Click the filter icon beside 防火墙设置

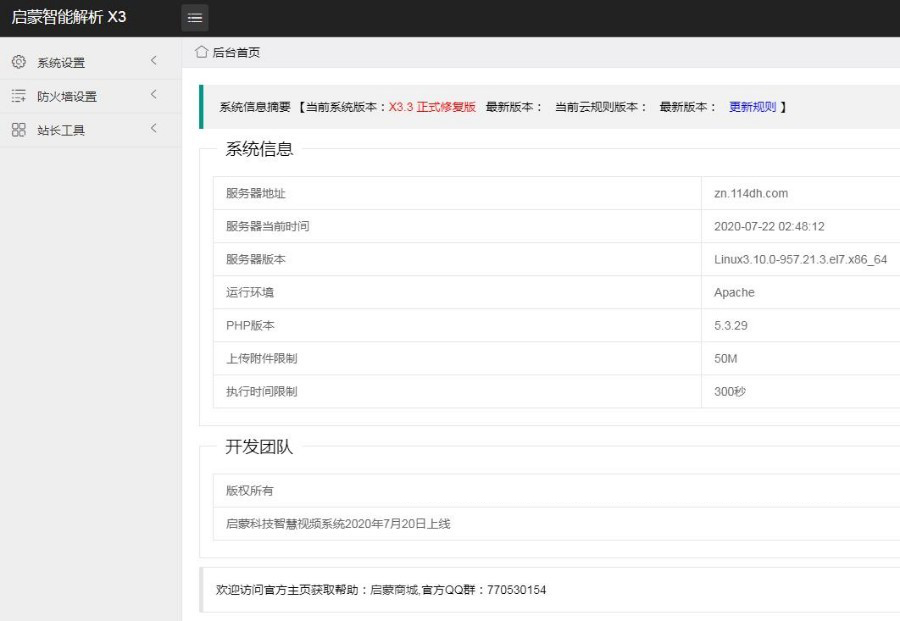point(18,96)
